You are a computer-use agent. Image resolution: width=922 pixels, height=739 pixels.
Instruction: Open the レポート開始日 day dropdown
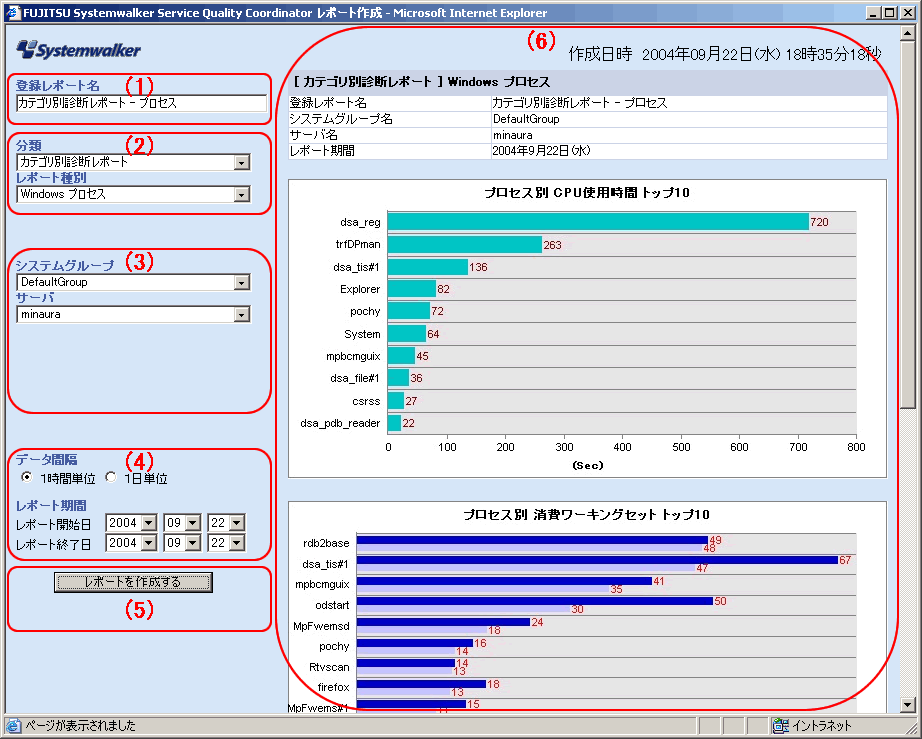pyautogui.click(x=237, y=523)
